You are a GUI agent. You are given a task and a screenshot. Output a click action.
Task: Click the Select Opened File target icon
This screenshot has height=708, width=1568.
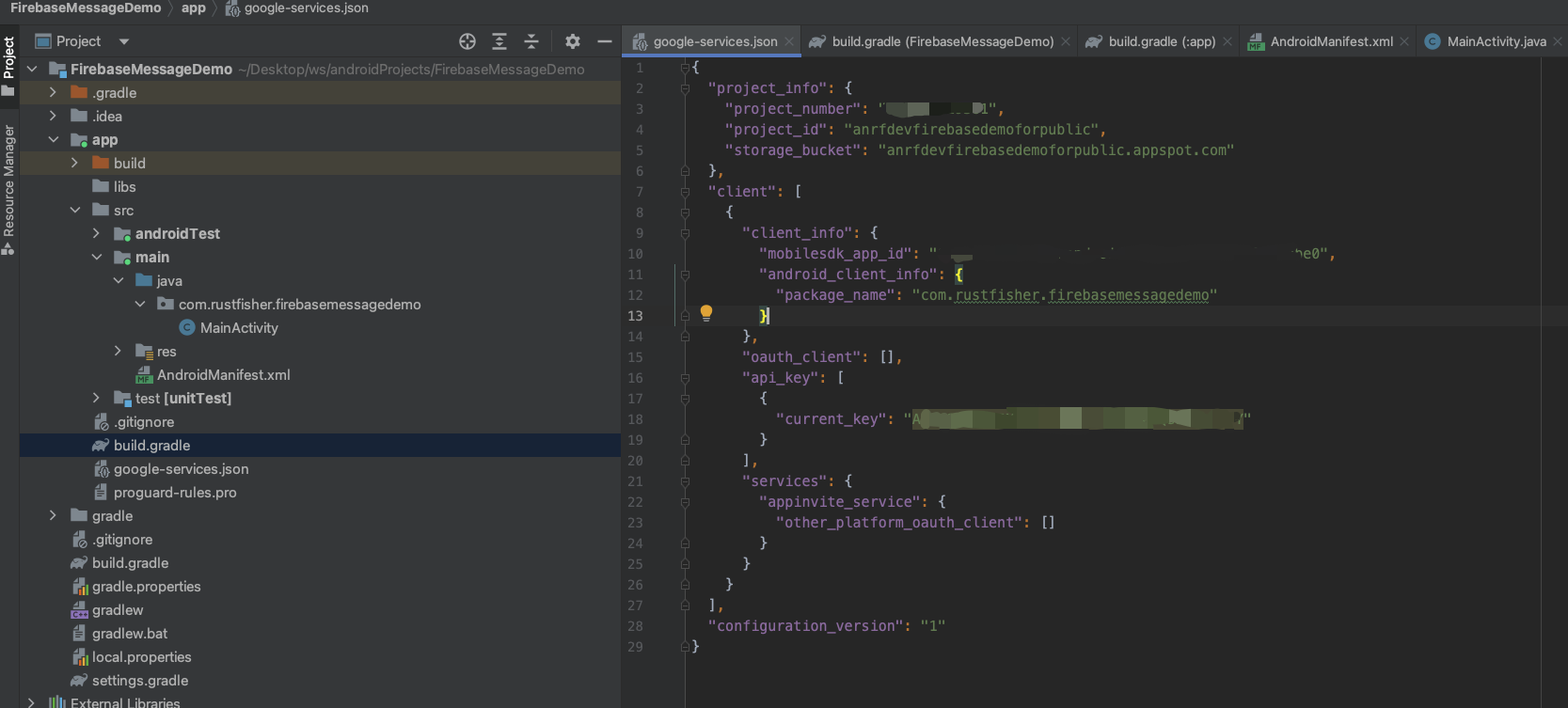[467, 41]
